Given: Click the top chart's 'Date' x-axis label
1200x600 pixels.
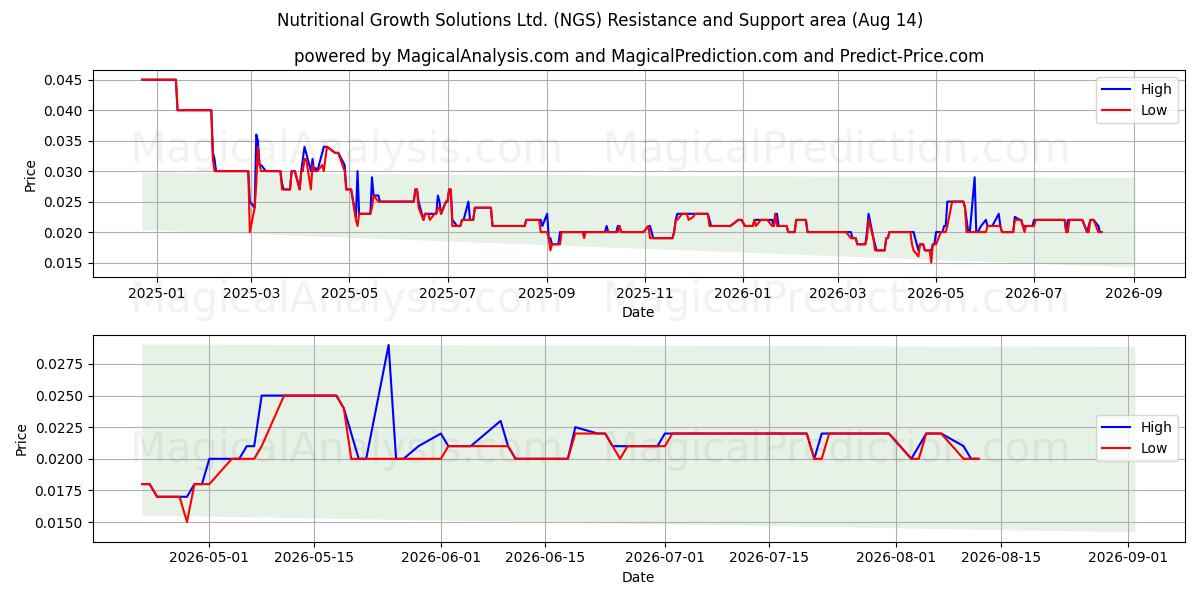Looking at the screenshot, I should click(x=638, y=312).
